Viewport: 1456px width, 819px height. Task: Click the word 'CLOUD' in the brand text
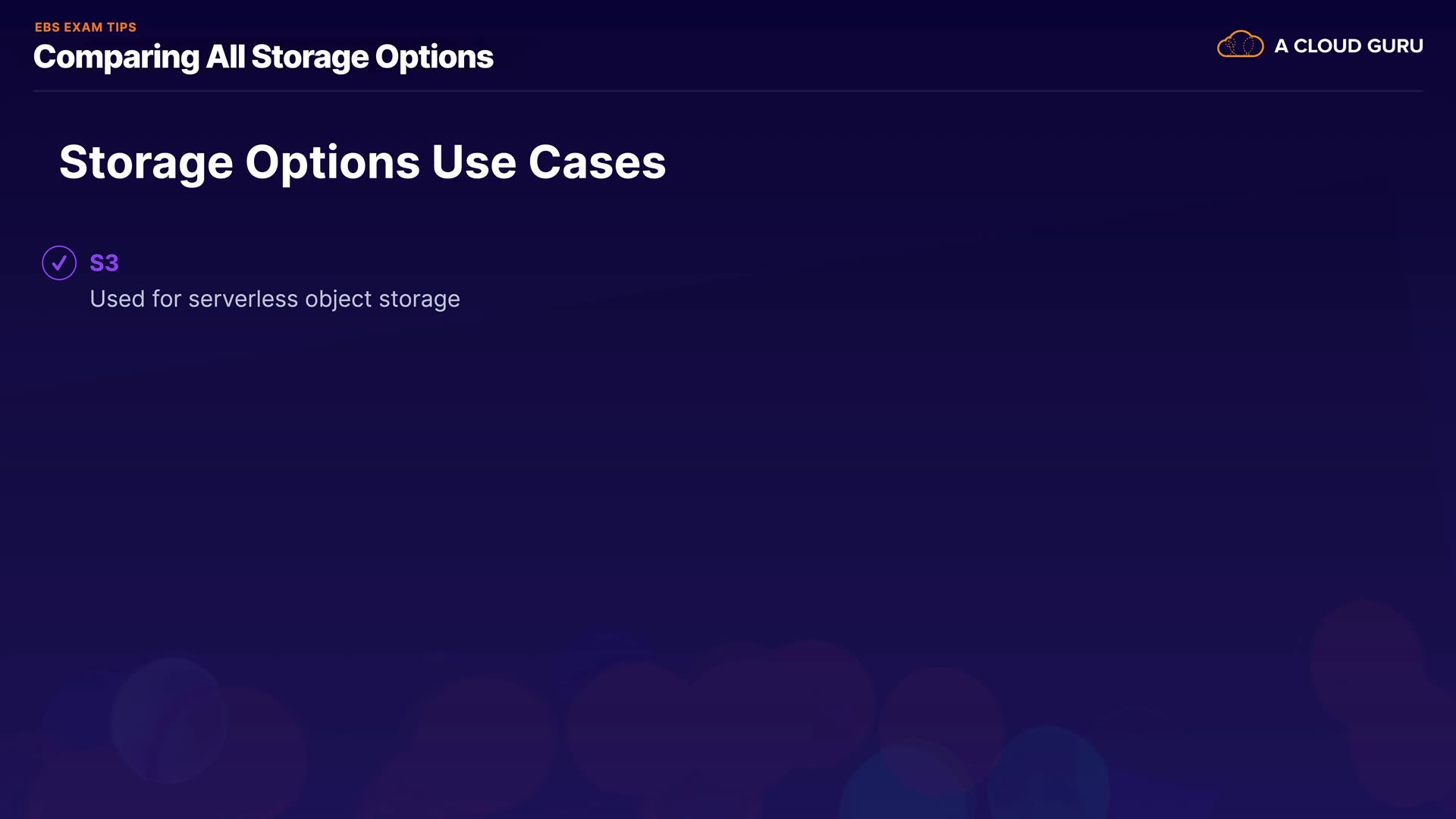[1327, 46]
